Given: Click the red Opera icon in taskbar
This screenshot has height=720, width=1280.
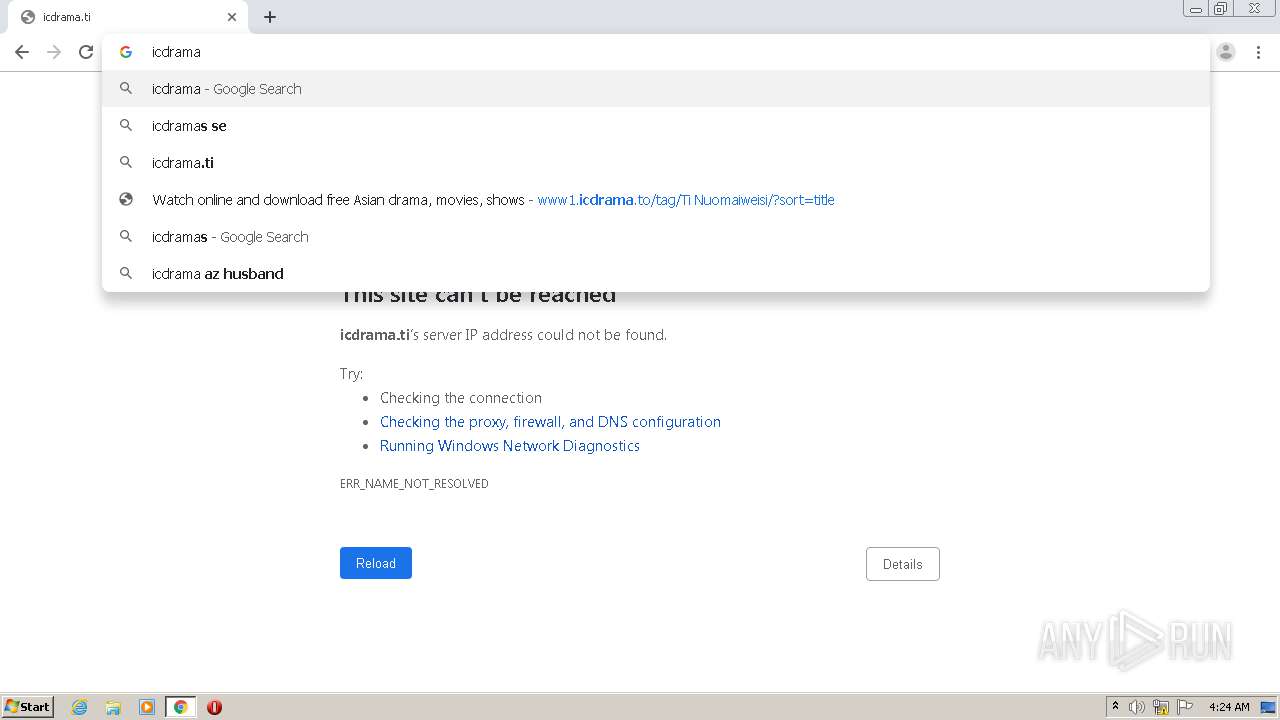Looking at the screenshot, I should click(x=214, y=707).
